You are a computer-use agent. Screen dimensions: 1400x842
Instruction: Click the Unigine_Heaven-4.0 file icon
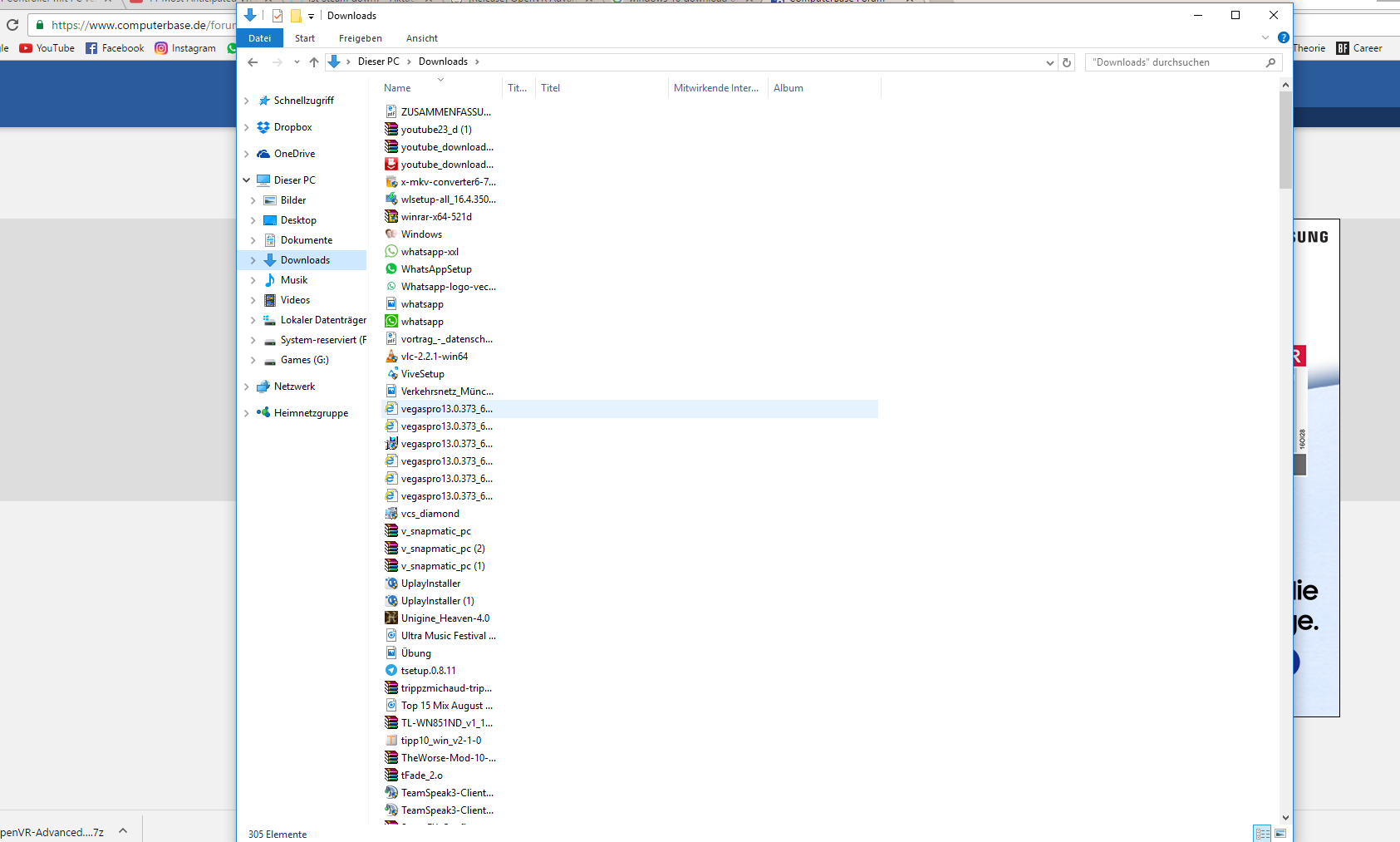(391, 618)
